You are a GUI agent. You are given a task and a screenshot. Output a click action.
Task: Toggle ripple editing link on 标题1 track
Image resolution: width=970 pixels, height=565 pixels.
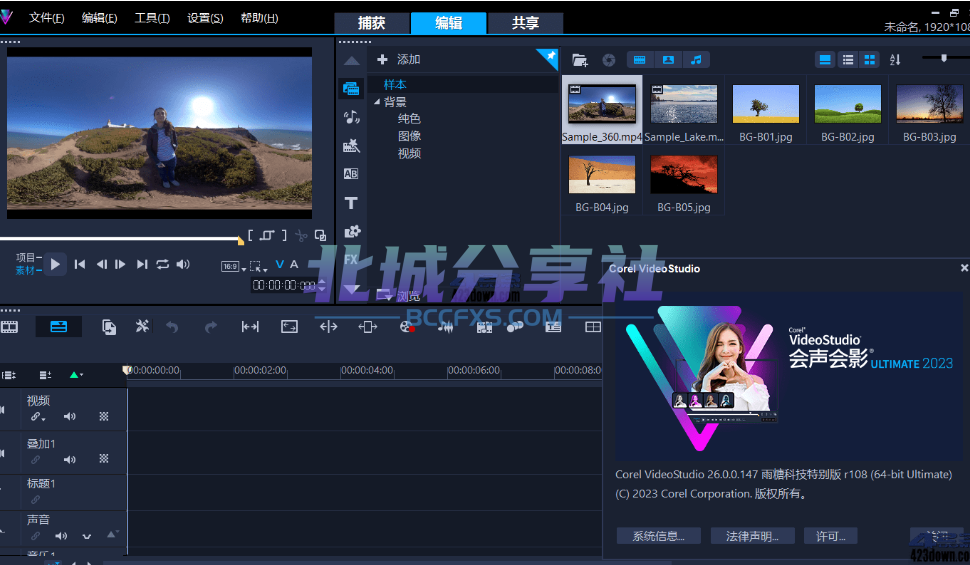(35, 499)
